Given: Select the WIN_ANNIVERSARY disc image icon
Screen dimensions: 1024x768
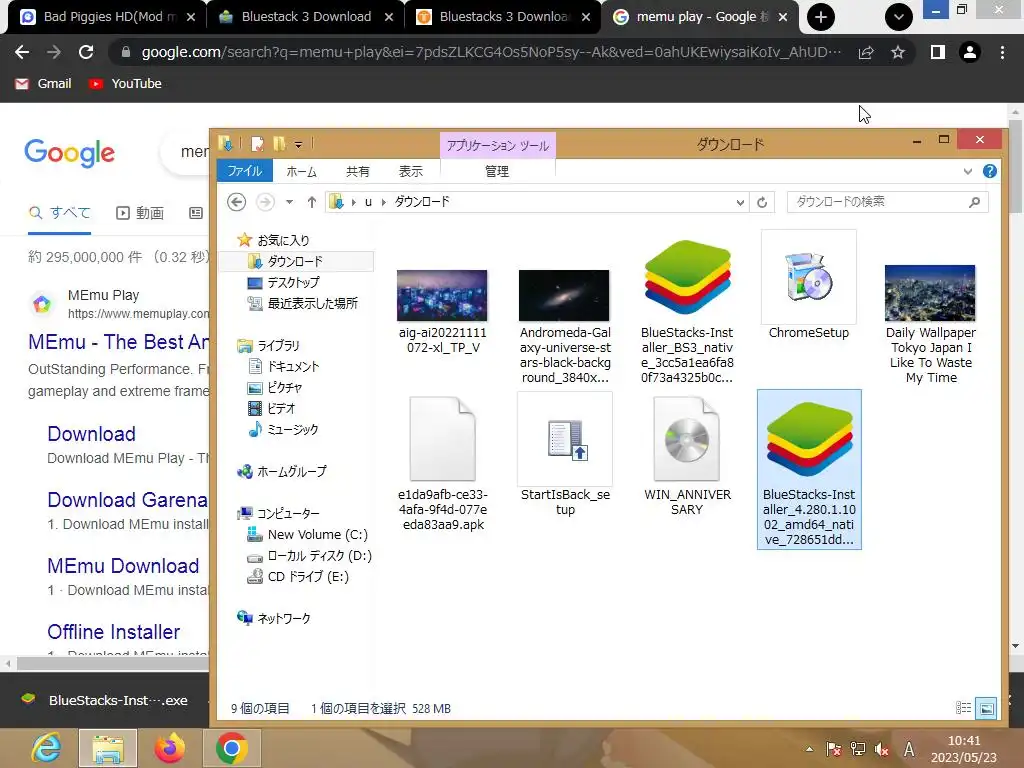Looking at the screenshot, I should tap(687, 439).
